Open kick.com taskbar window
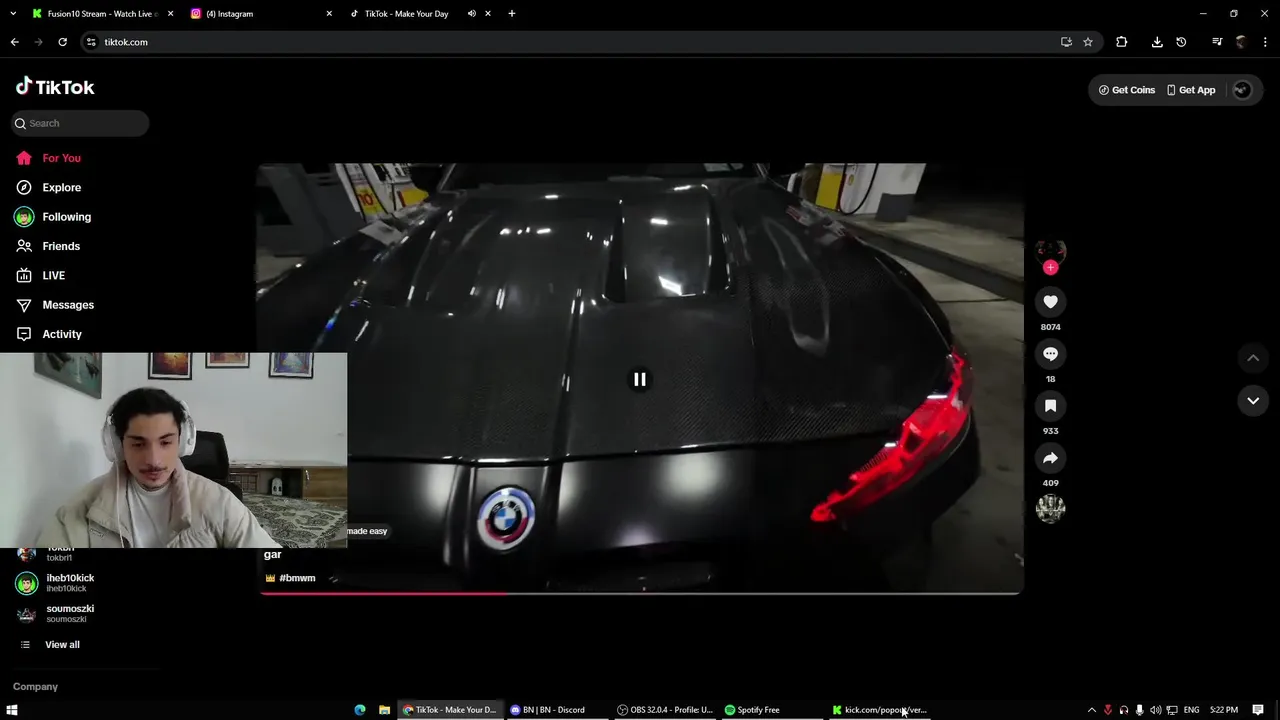1280x720 pixels. click(879, 710)
